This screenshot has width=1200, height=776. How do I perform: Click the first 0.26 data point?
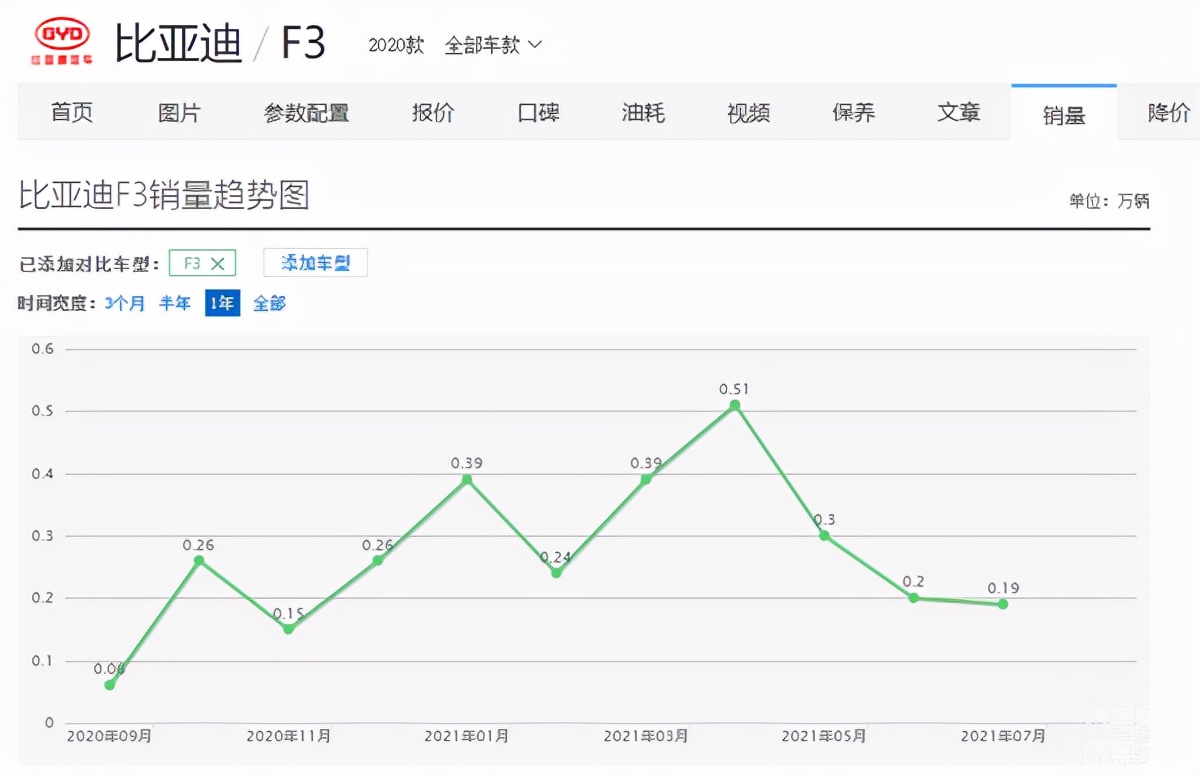coord(199,560)
